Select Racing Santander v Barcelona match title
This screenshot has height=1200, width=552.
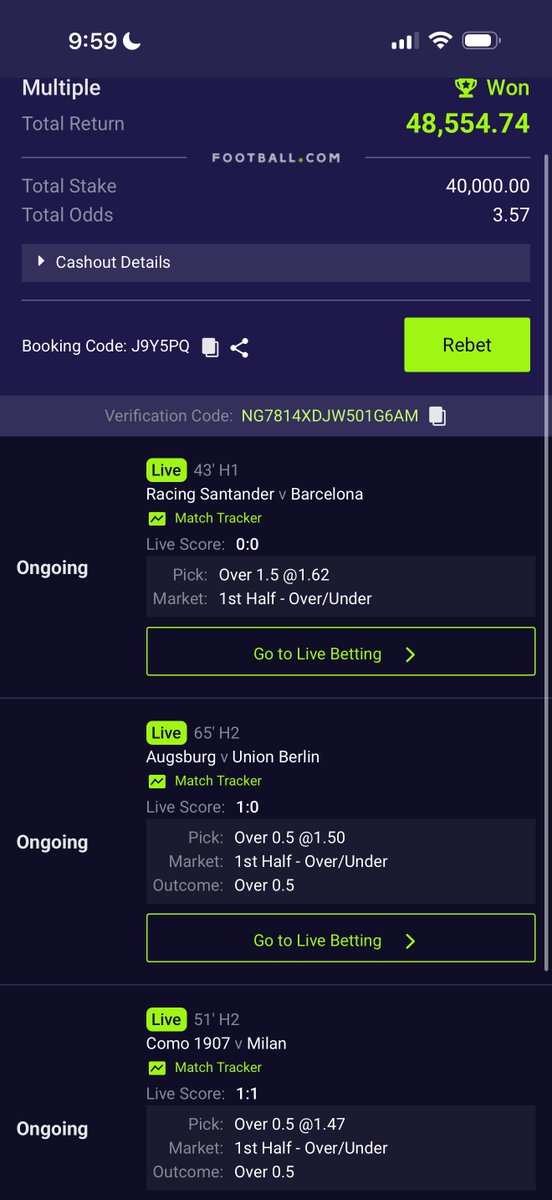point(254,494)
